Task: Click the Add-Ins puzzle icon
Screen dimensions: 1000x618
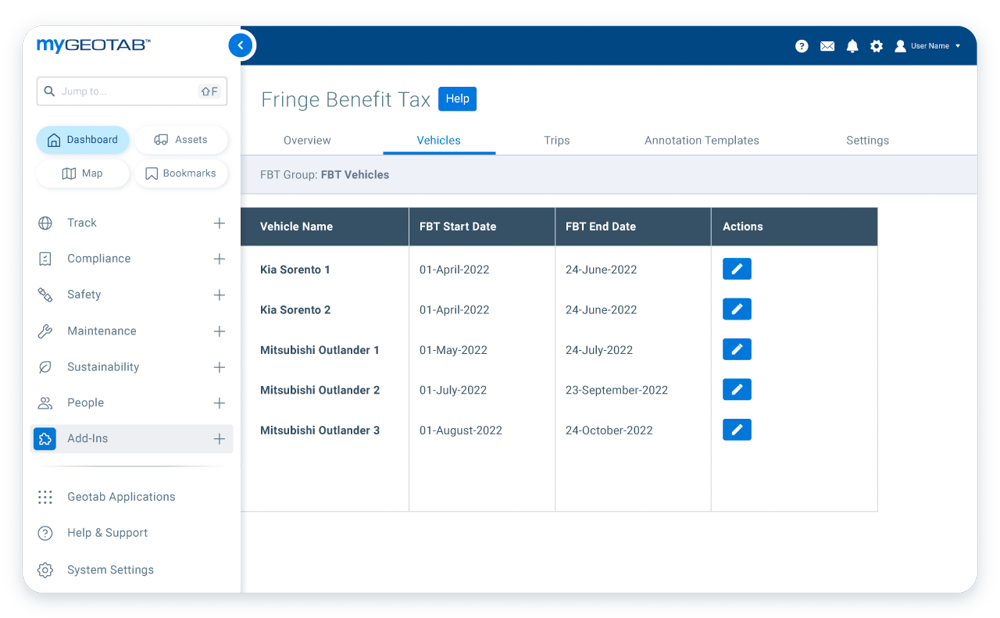Action: (45, 439)
